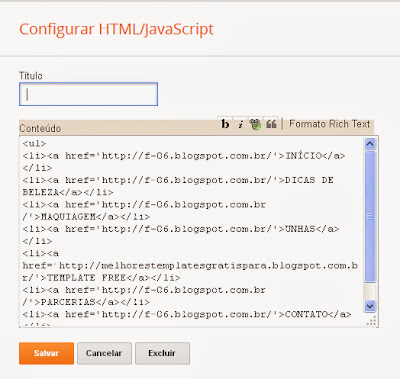Viewport: 400px width, 379px height.
Task: Click the Conteúdo label
Action: point(40,128)
